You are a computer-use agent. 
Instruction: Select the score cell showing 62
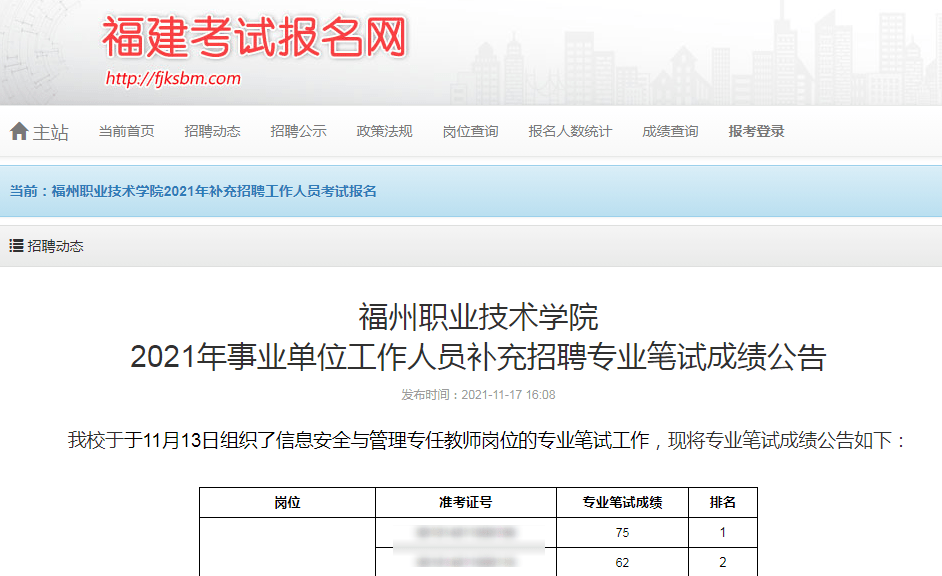622,563
